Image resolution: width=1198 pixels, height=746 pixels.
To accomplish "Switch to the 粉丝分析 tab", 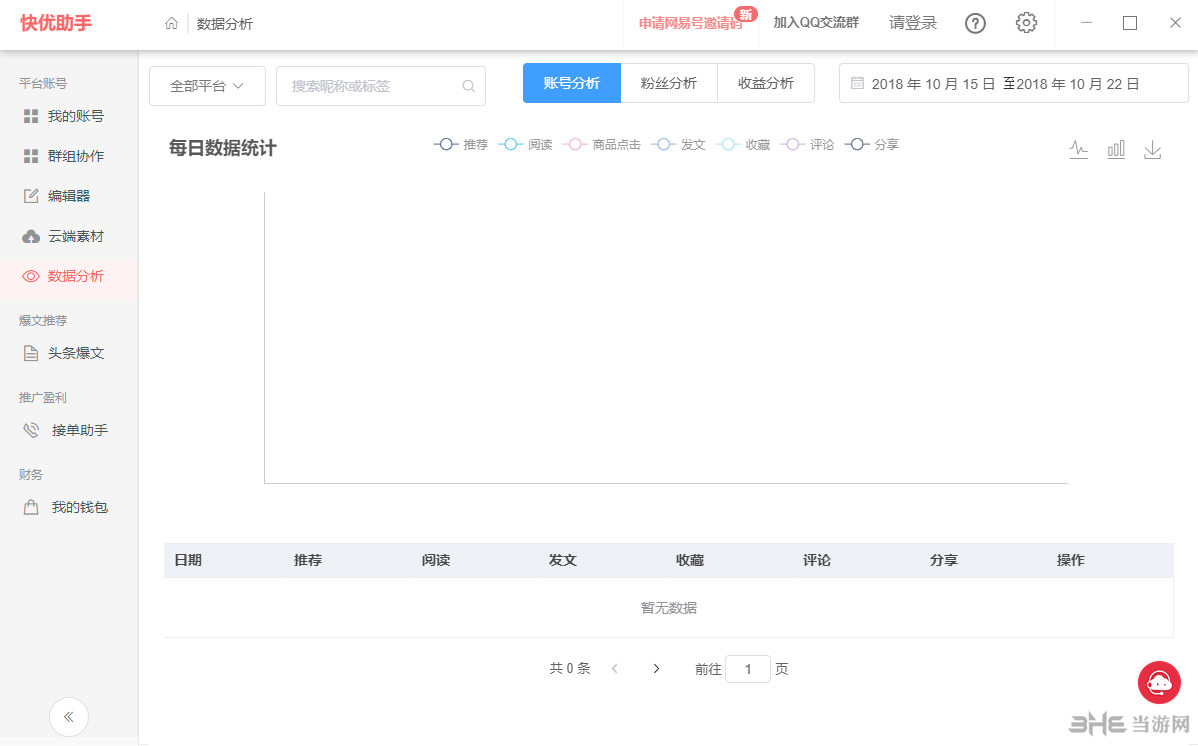I will click(x=669, y=83).
